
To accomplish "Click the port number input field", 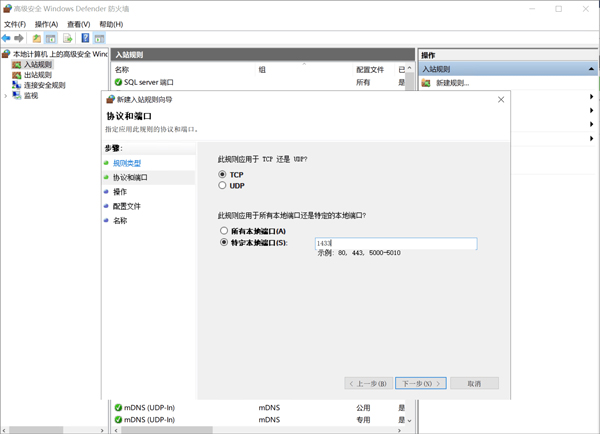I will point(396,243).
